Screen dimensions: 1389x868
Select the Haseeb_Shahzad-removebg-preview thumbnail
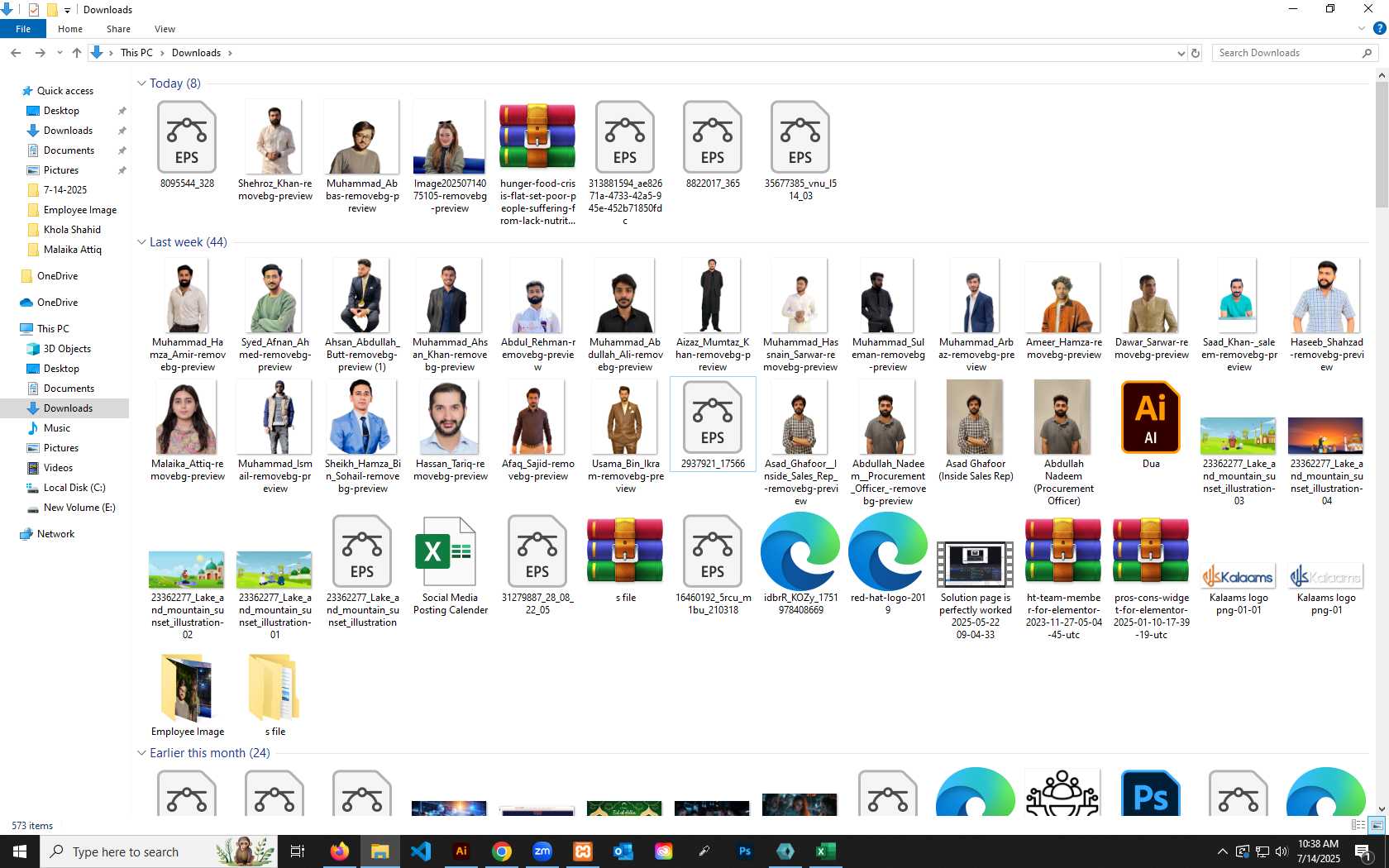1326,316
